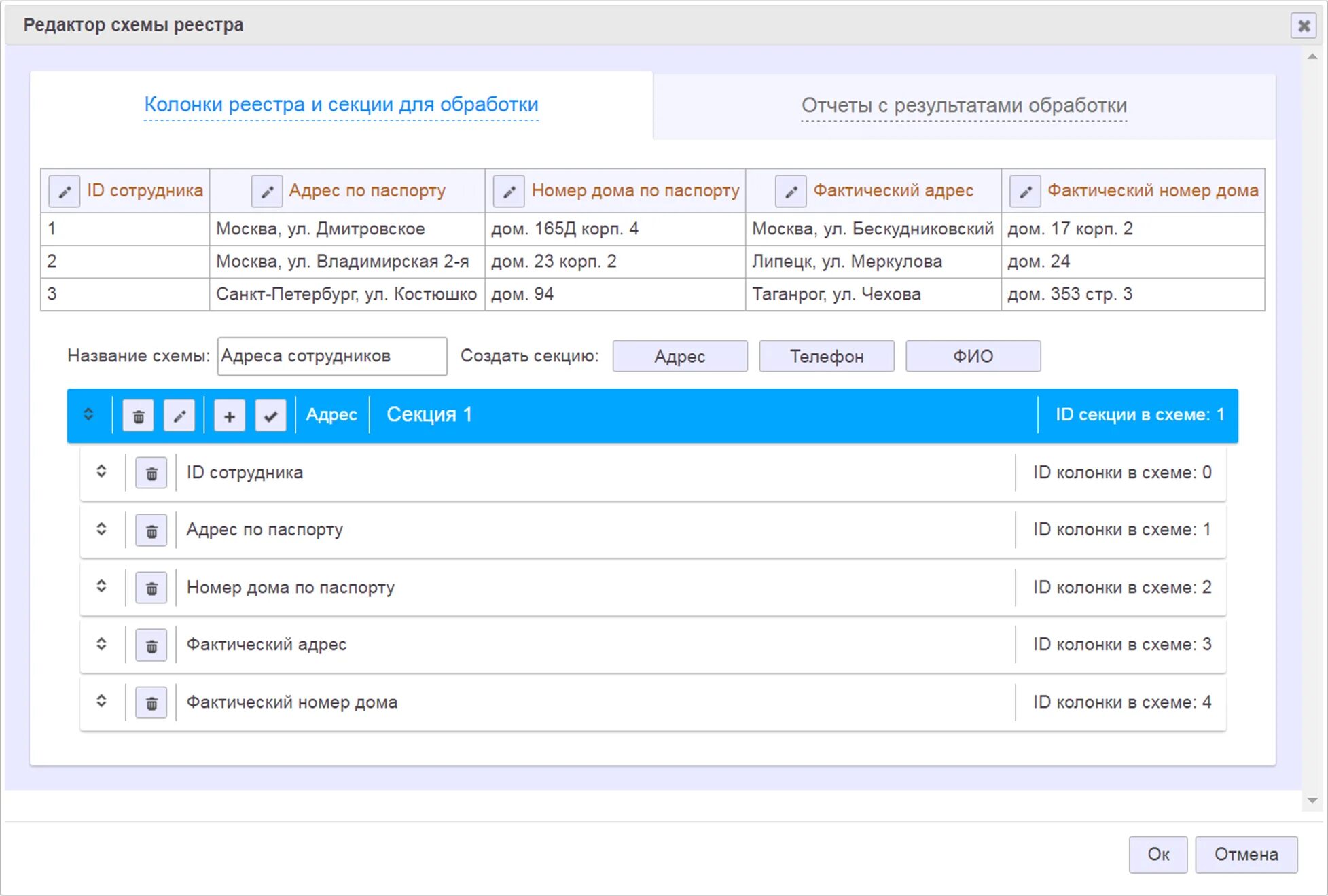Viewport: 1328px width, 896px height.
Task: Select cell дом. 23 корп. 2
Action: click(x=615, y=262)
